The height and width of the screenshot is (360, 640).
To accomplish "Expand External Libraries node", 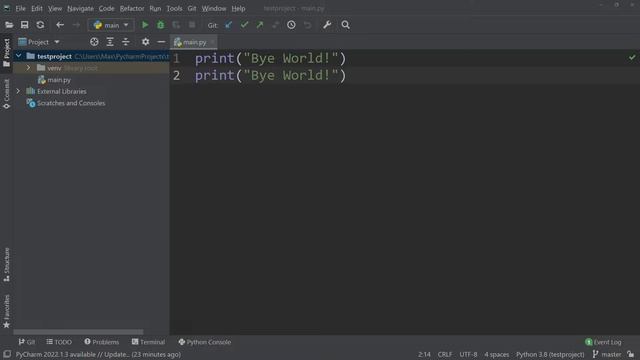I will [x=18, y=91].
